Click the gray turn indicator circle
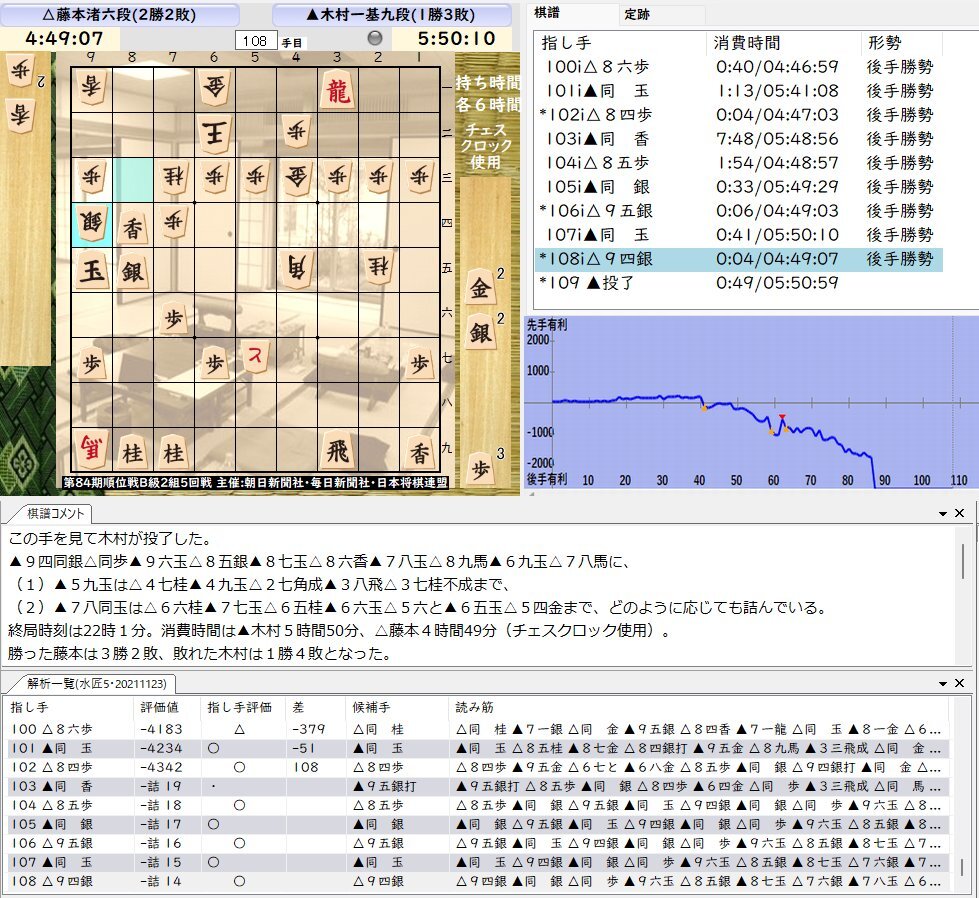The image size is (979, 898). click(375, 38)
